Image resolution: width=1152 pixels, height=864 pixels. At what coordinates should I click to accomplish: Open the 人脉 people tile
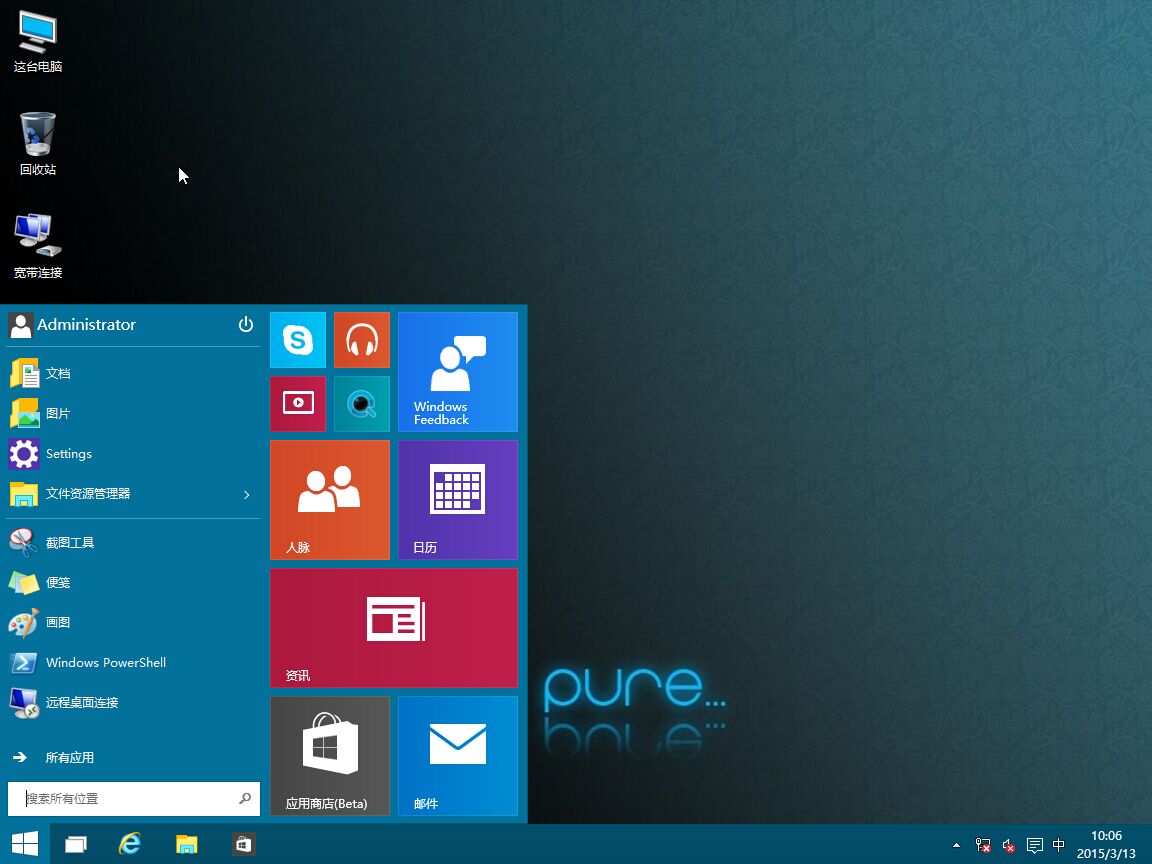point(329,499)
